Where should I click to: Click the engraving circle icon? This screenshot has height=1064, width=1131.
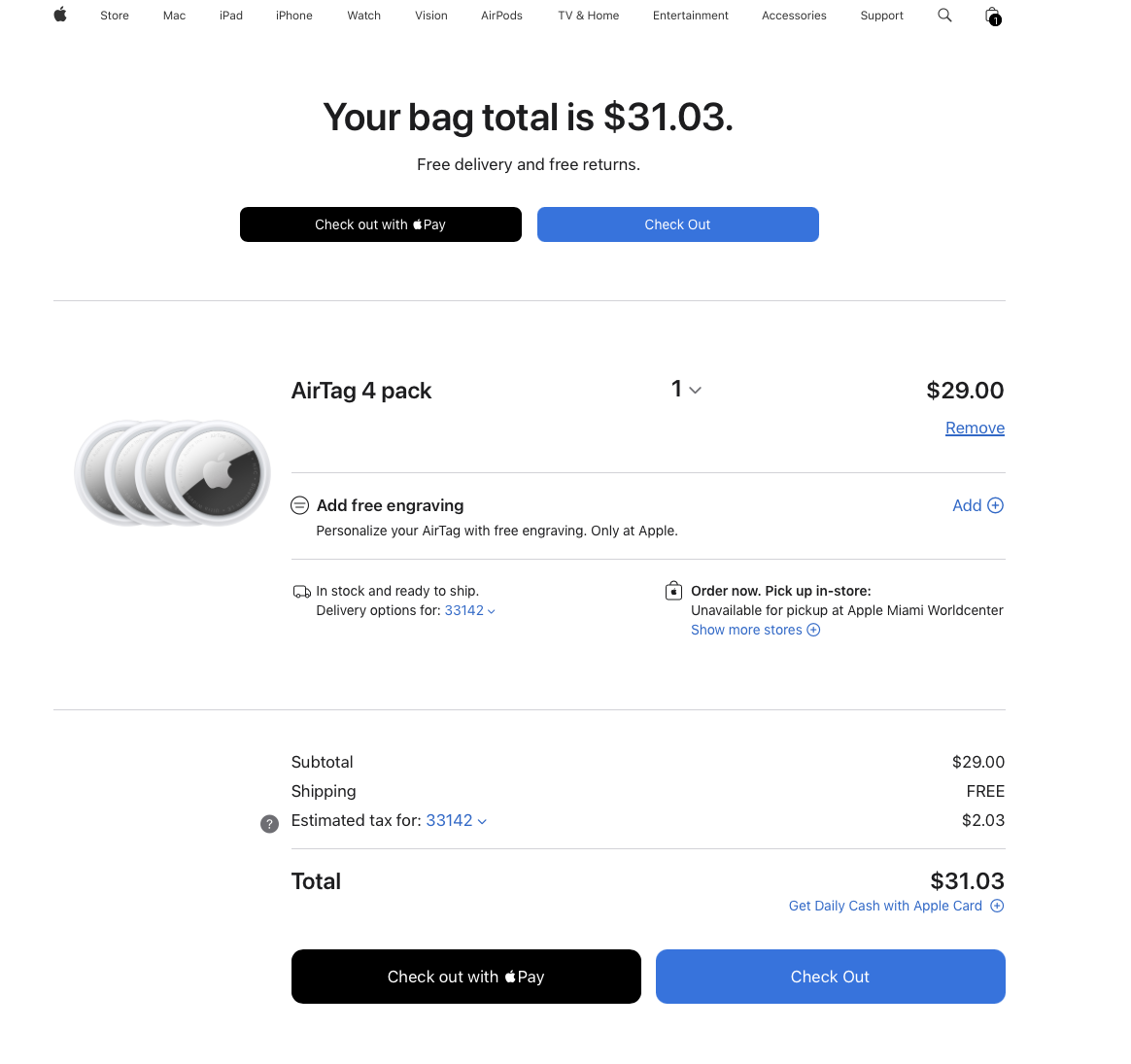(x=300, y=505)
